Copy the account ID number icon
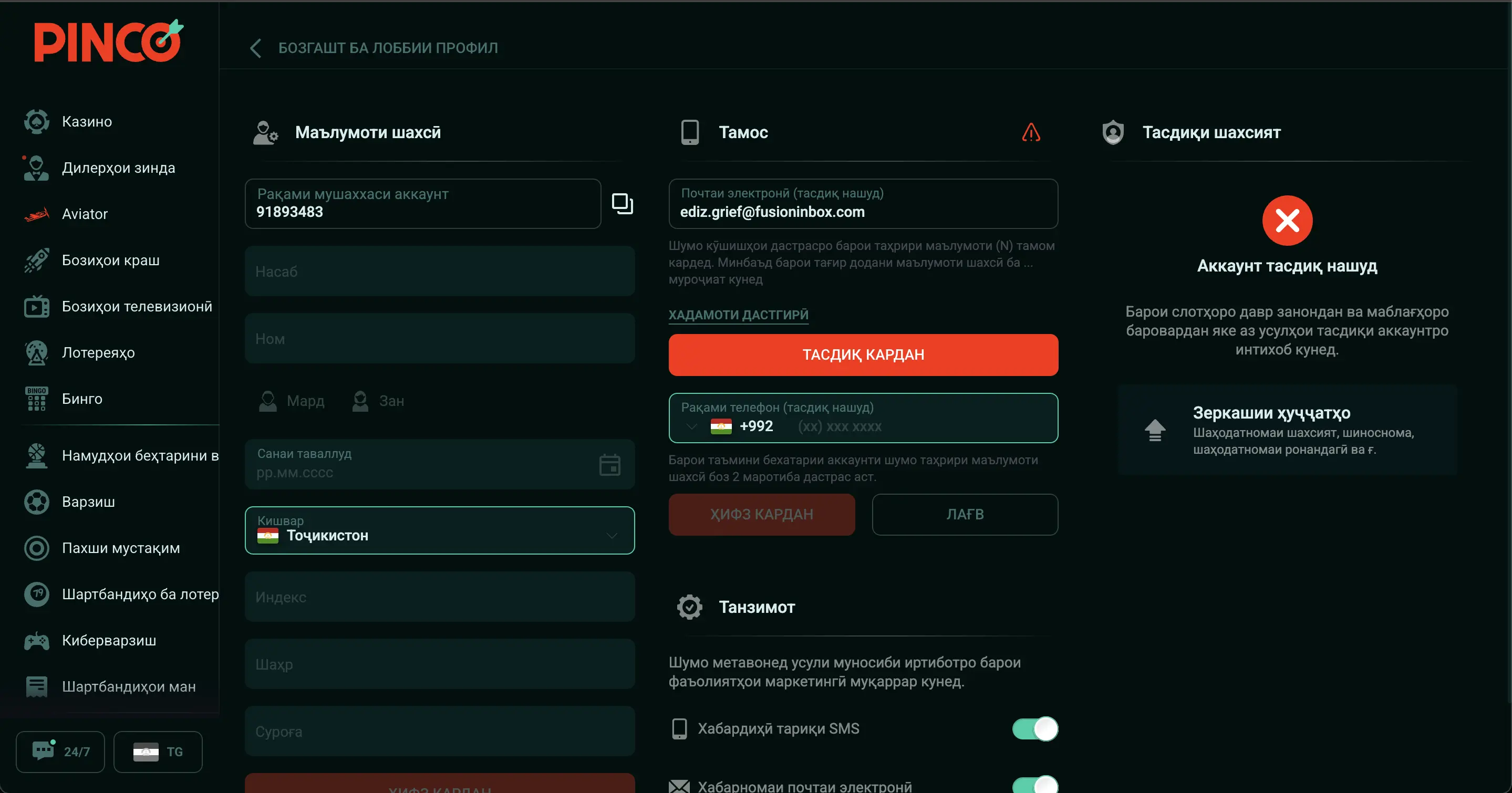Image resolution: width=1512 pixels, height=793 pixels. [x=622, y=204]
